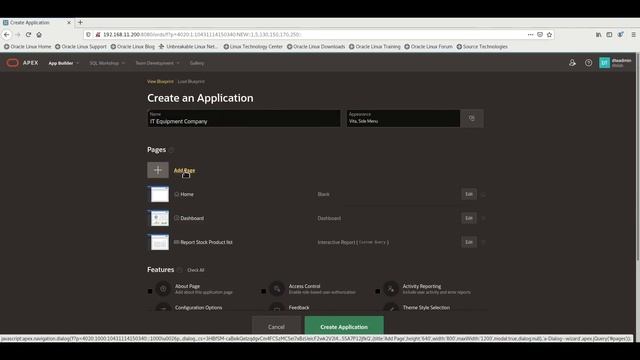Open the Administration user-settings icon in header
Viewport: 640px width, 360px height.
(x=572, y=63)
